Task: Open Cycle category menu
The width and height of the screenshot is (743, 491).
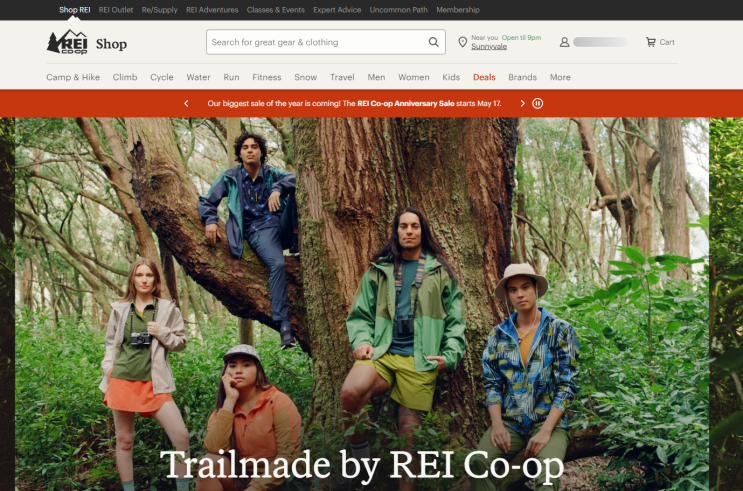Action: [162, 77]
